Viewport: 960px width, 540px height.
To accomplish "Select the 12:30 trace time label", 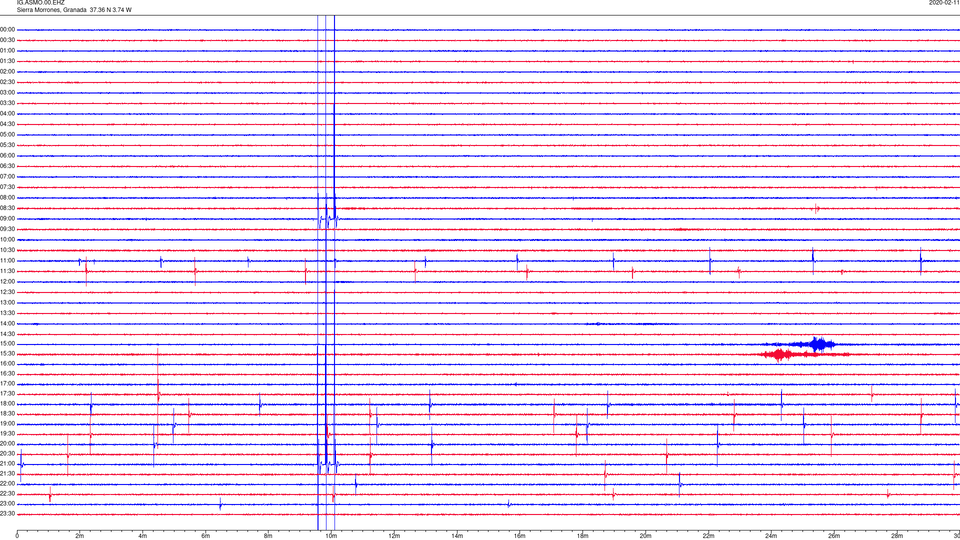I will pos(8,292).
